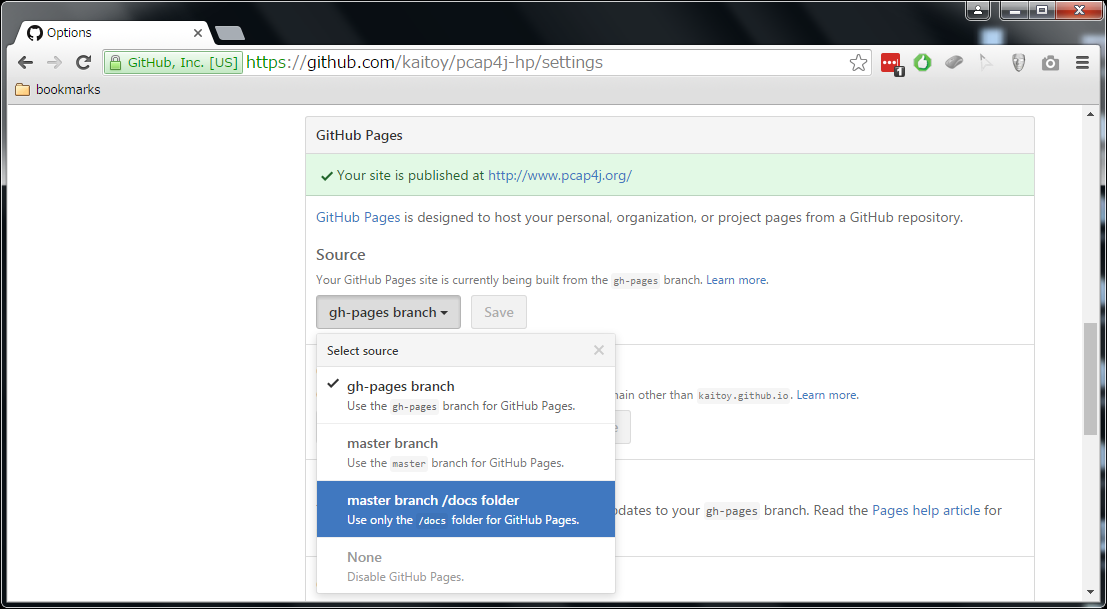The image size is (1107, 609).
Task: Click the cursor arrow extension icon
Action: pos(986,63)
